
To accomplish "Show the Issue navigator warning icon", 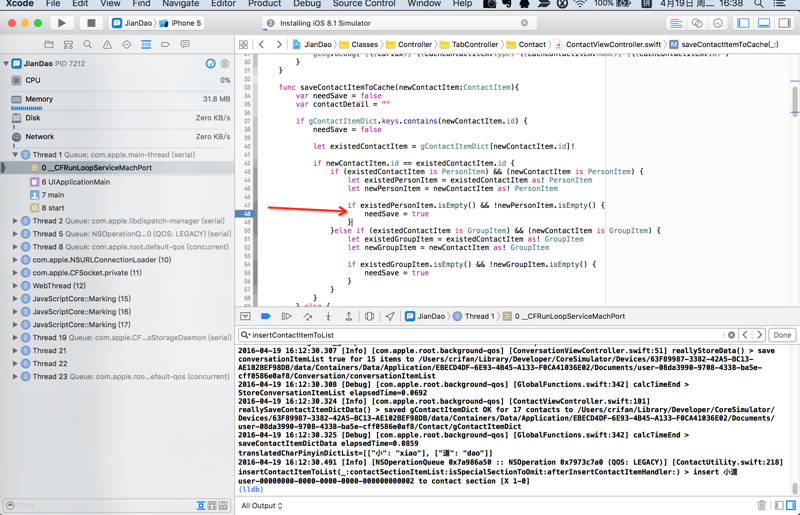I will click(x=107, y=45).
